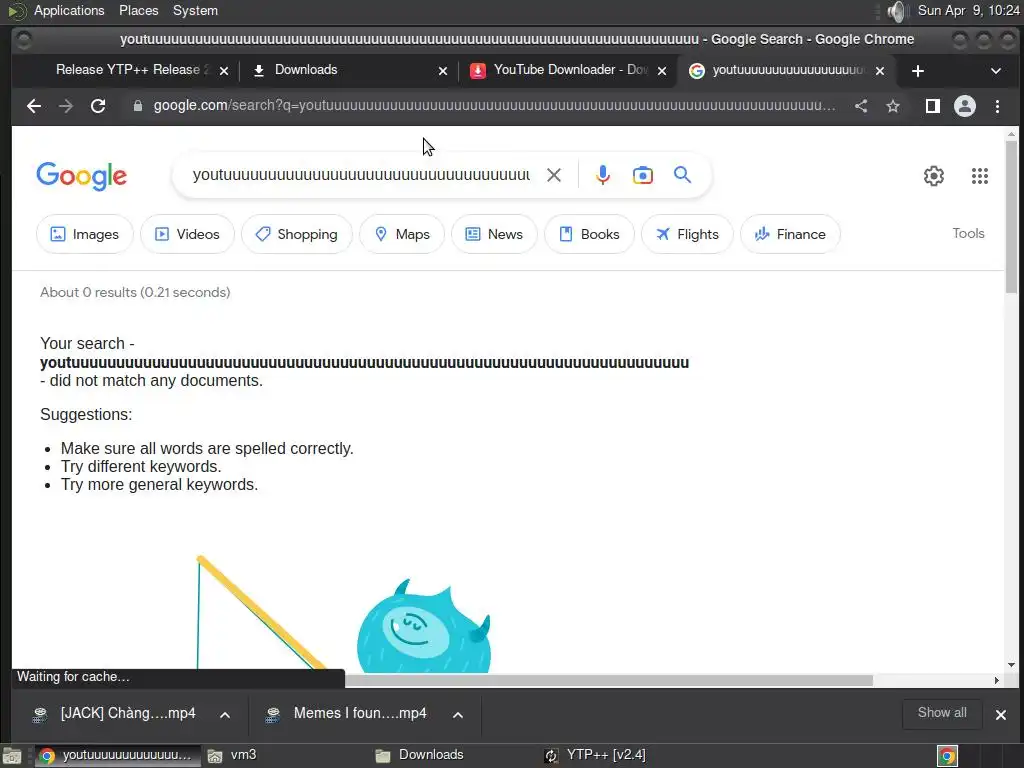
Task: Filter results by Videos
Action: coord(187,234)
